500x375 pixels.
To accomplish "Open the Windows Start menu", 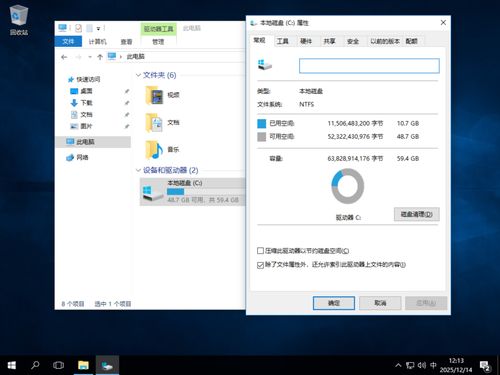I will click(12, 365).
